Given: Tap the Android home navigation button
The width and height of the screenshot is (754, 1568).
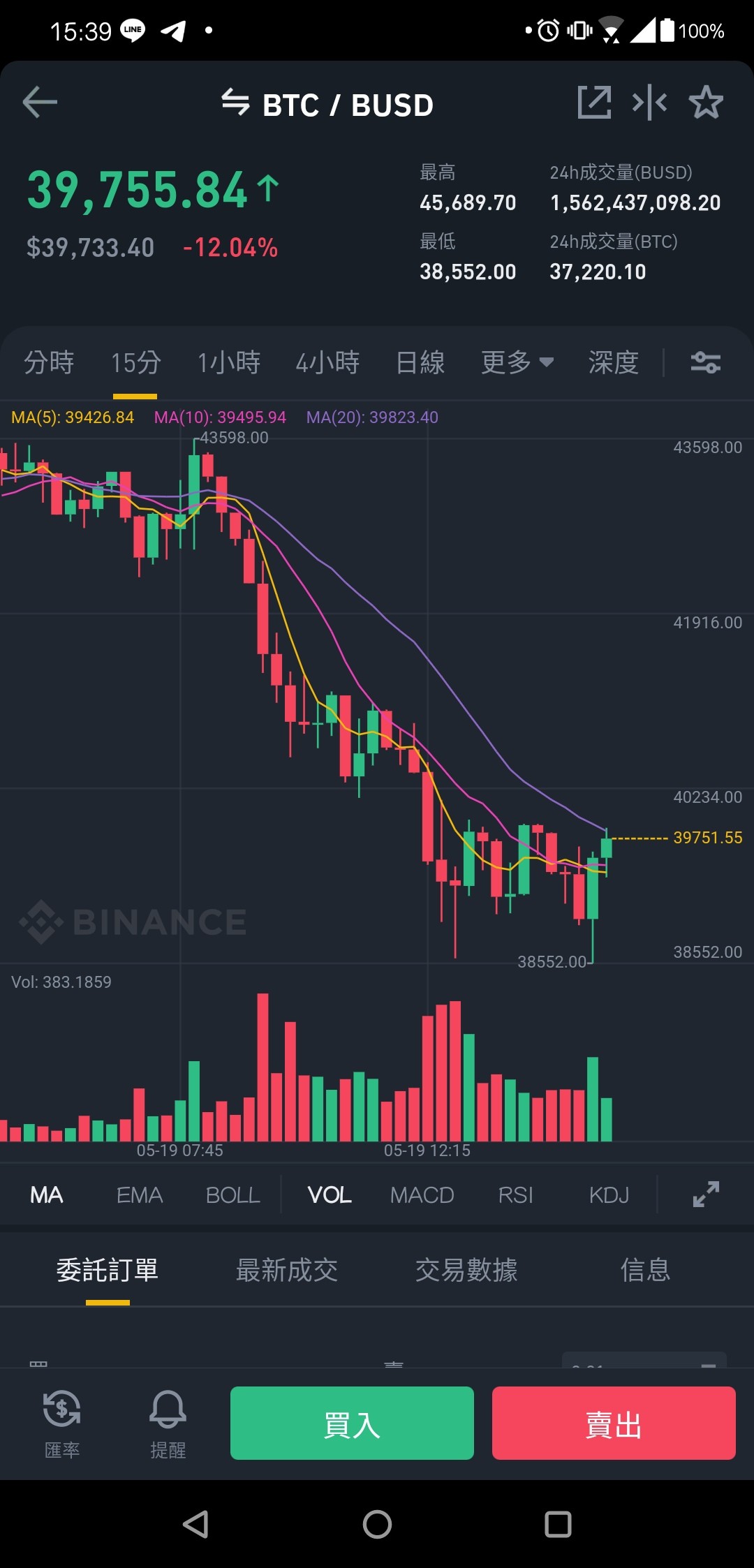Looking at the screenshot, I should 377,1524.
